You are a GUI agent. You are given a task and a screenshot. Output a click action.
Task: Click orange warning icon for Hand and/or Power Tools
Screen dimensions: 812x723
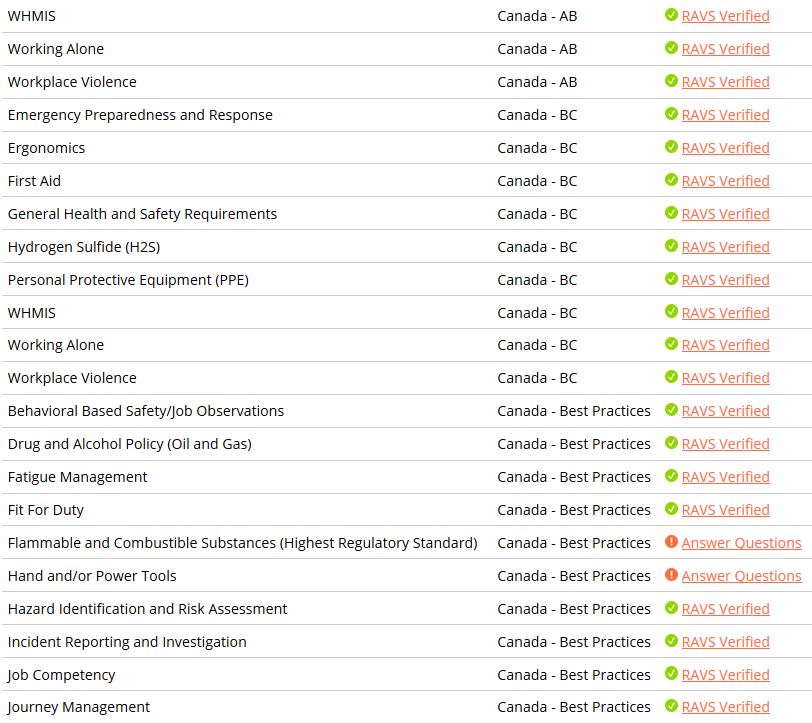[x=671, y=576]
